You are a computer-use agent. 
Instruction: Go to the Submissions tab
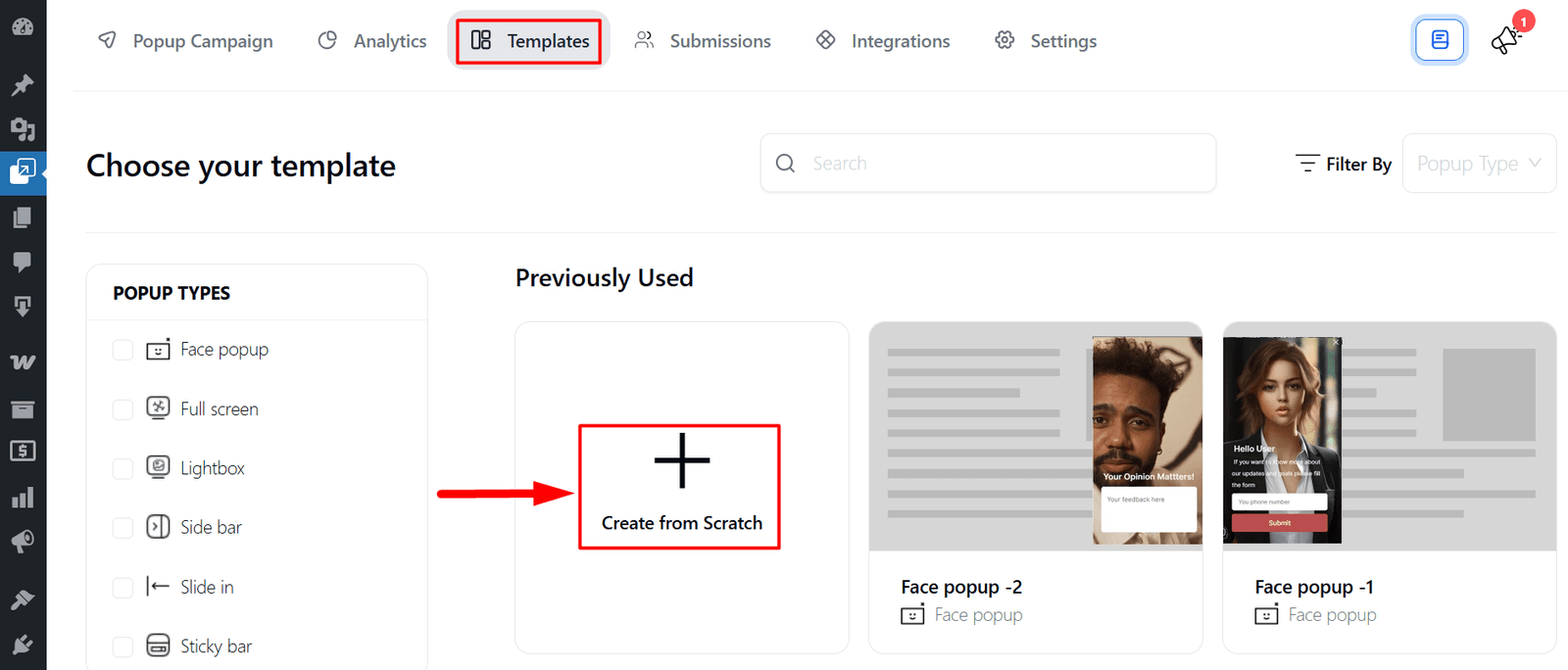click(x=703, y=41)
